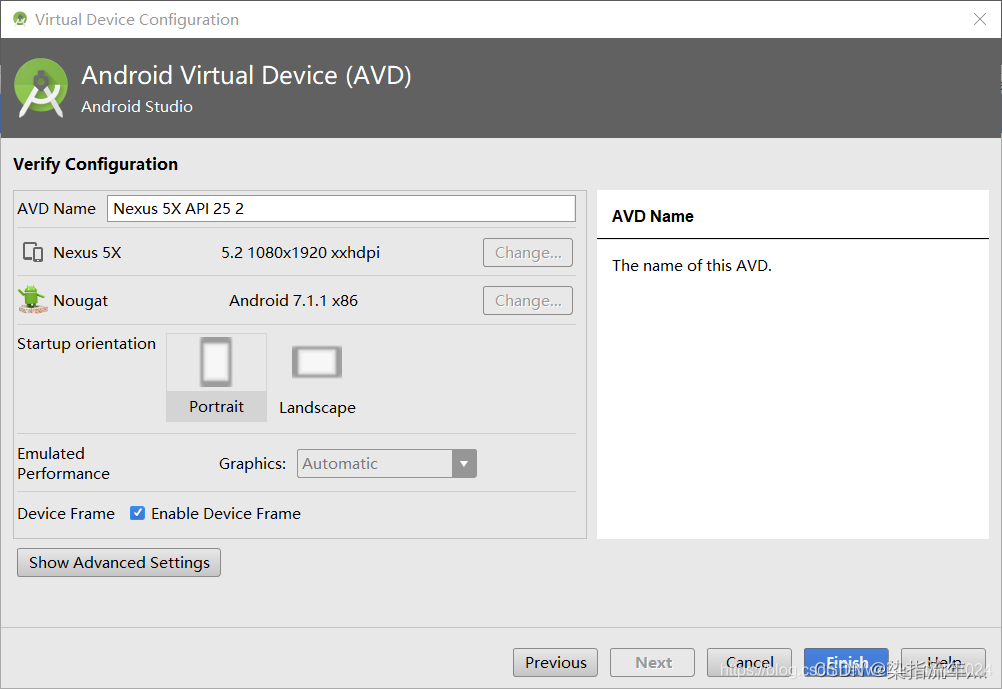Click the 'Startup orientation' label

86,343
